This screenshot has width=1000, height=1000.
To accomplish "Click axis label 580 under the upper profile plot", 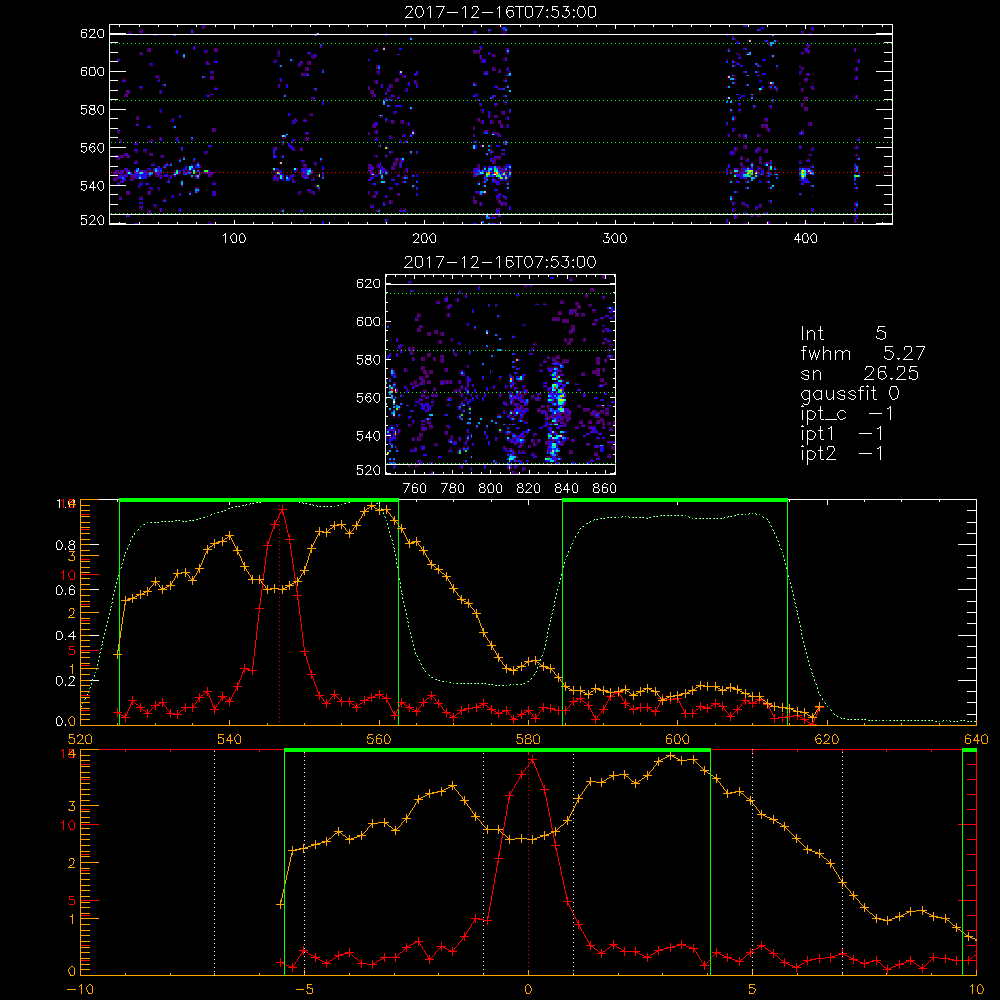I will (528, 739).
